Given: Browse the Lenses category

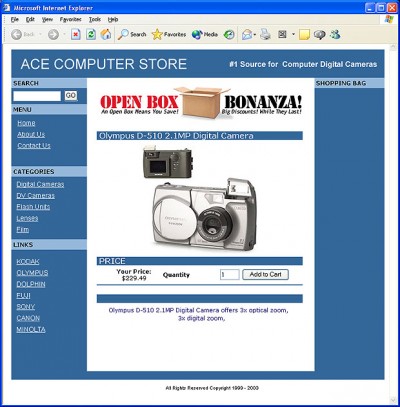Looking at the screenshot, I should [x=27, y=218].
